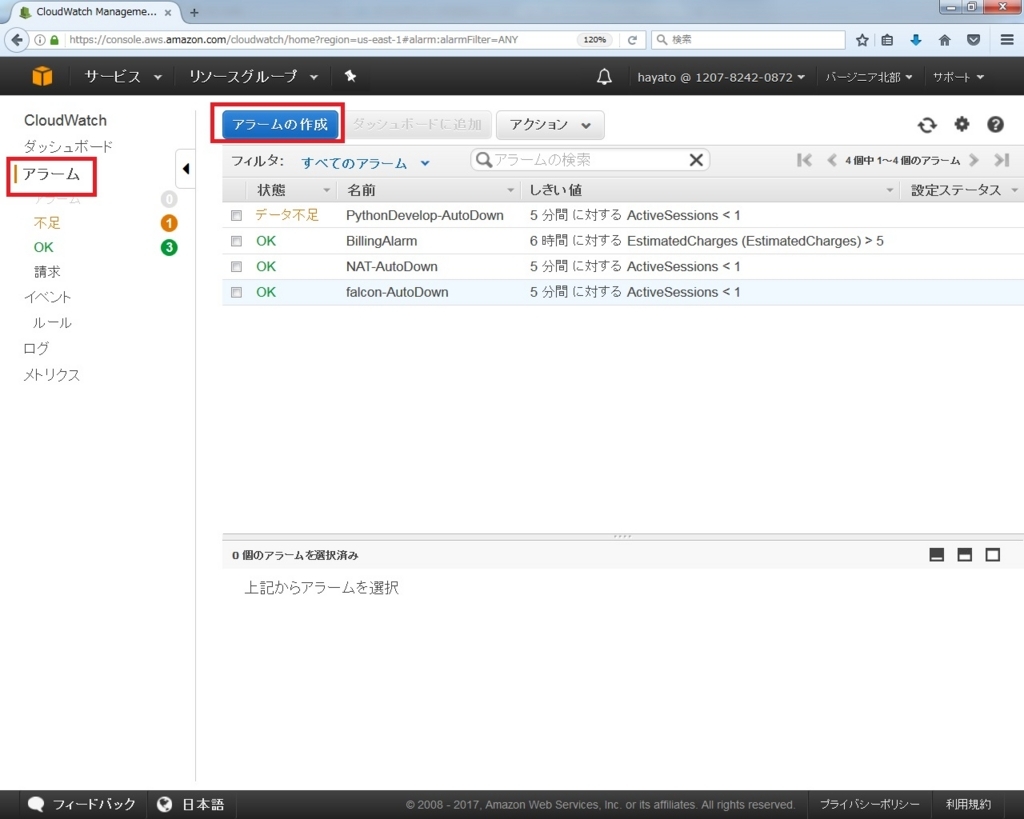Check the BillingAlarm row checkbox

(236, 241)
